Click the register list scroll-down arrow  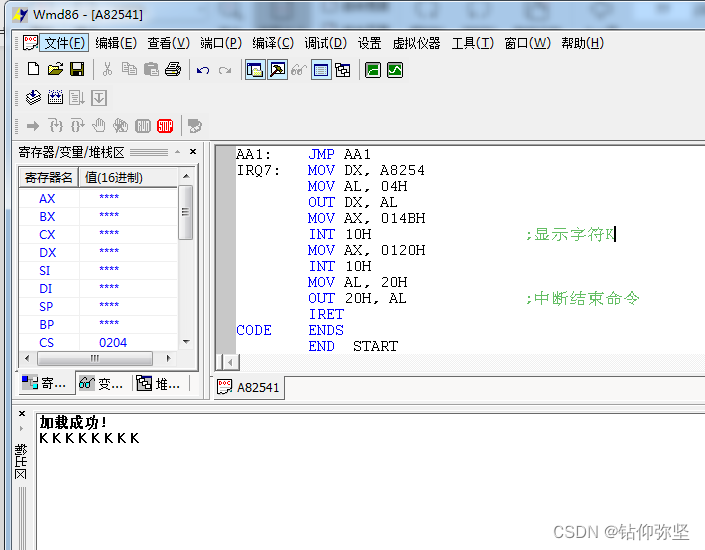coord(186,342)
